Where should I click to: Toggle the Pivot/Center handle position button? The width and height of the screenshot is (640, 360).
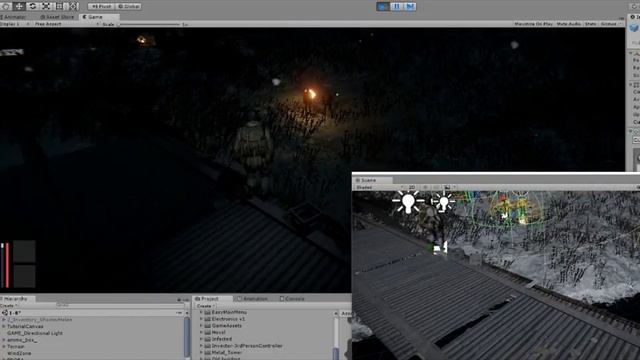pos(101,7)
